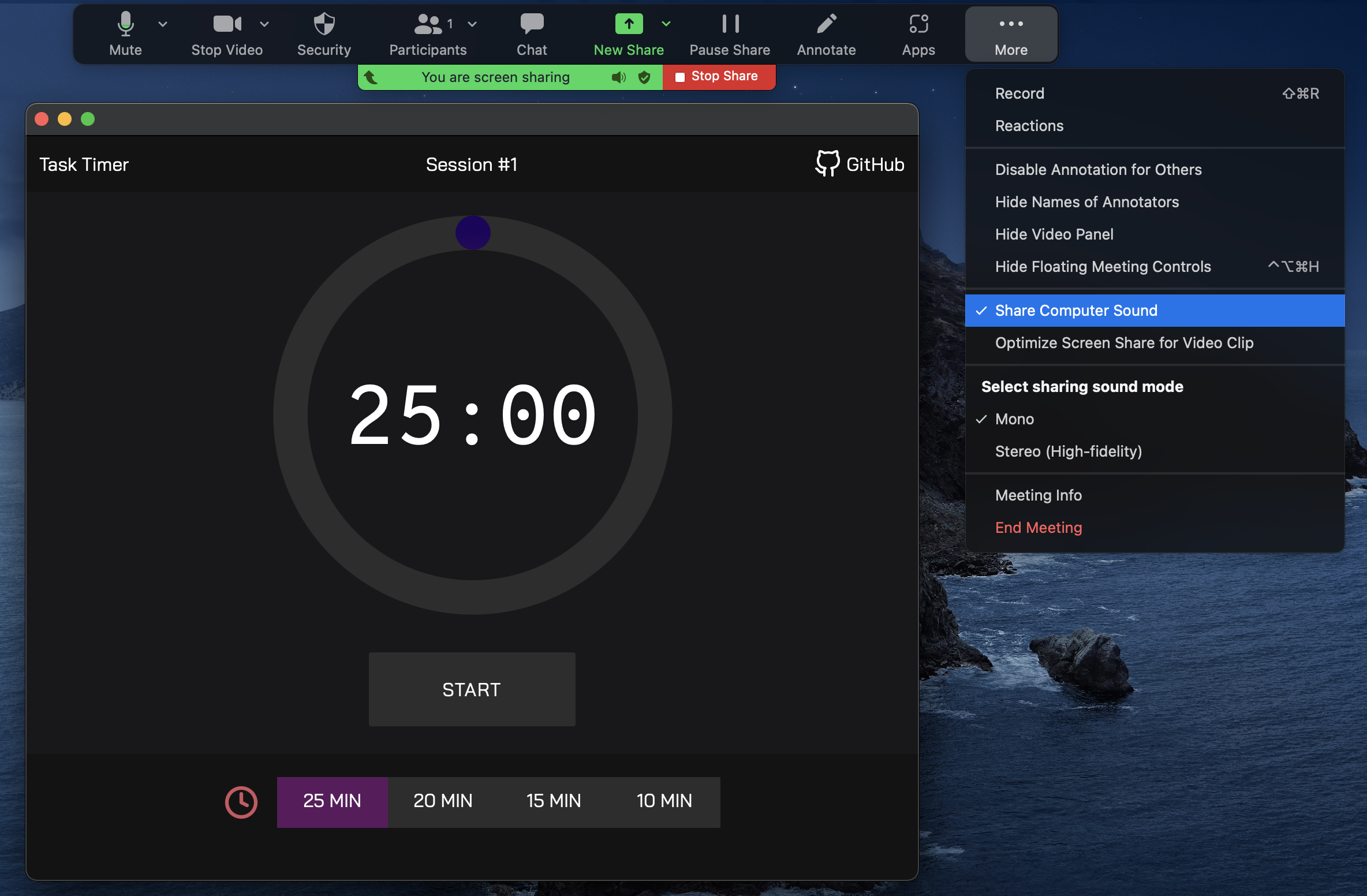Minimize the Task Timer window
The height and width of the screenshot is (896, 1367).
pyautogui.click(x=65, y=119)
